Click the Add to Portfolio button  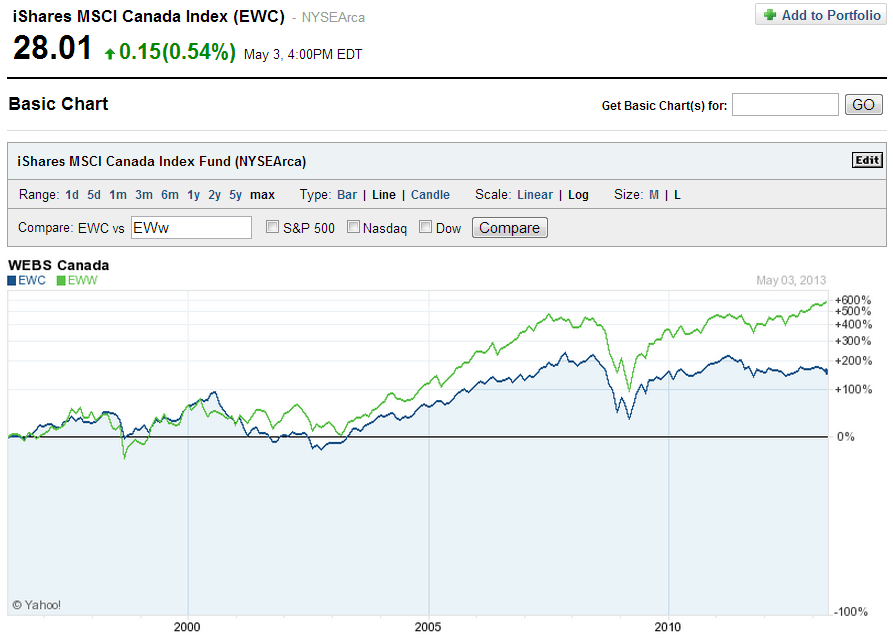[821, 15]
